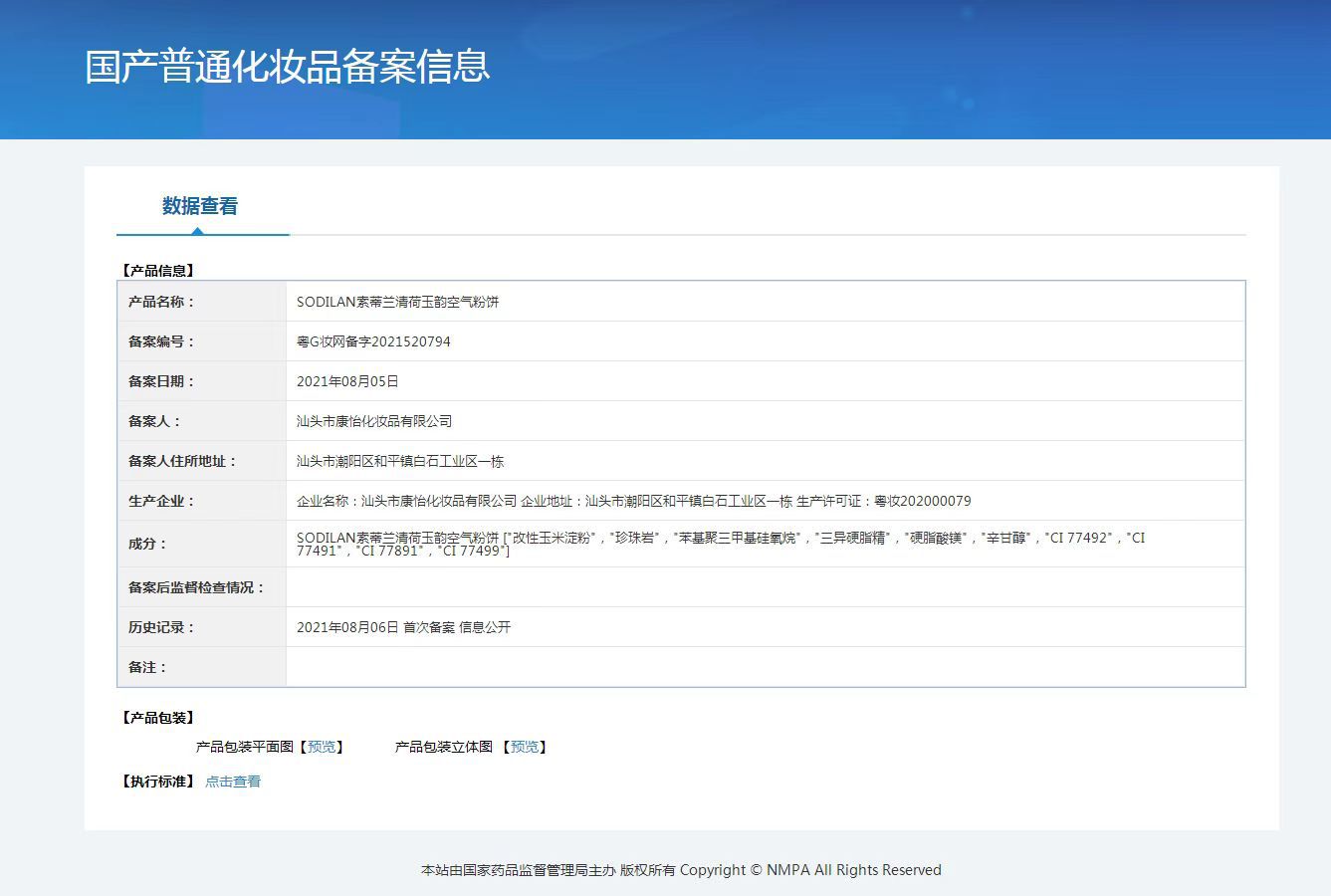Select address 汕头市潮阳区和平镇白石工业区一栋
This screenshot has height=896, width=1331.
coord(400,461)
